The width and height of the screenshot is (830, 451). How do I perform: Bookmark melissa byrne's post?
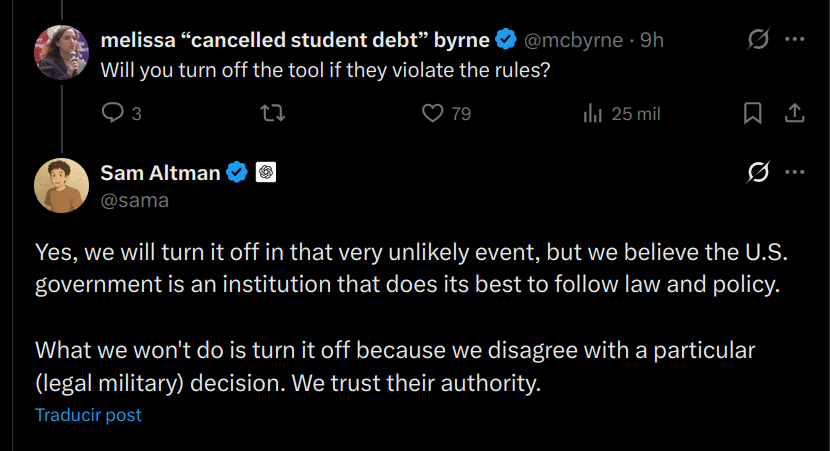tap(753, 113)
